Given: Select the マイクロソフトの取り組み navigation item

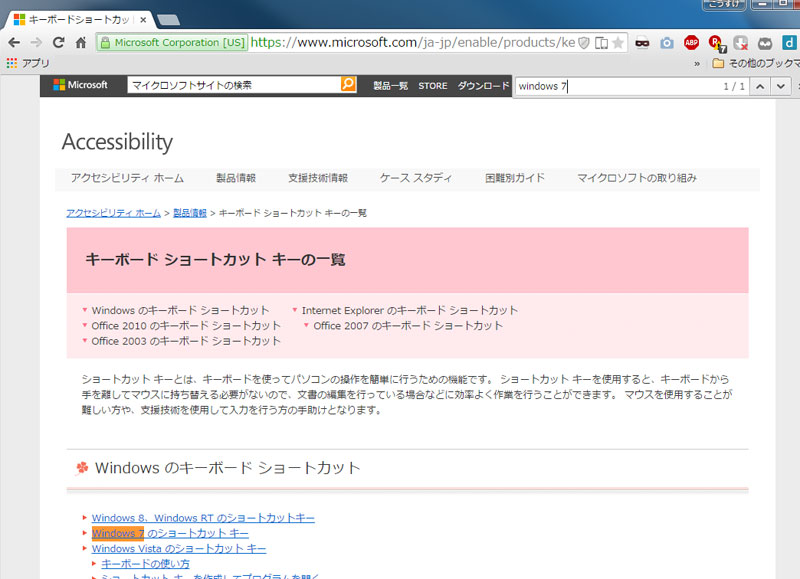Looking at the screenshot, I should pos(637,178).
